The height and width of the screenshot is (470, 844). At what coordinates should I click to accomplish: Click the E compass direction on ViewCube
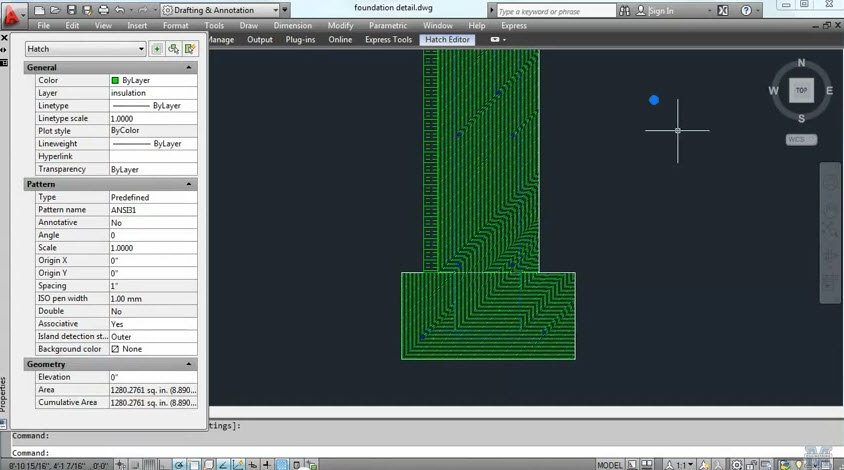coord(829,90)
